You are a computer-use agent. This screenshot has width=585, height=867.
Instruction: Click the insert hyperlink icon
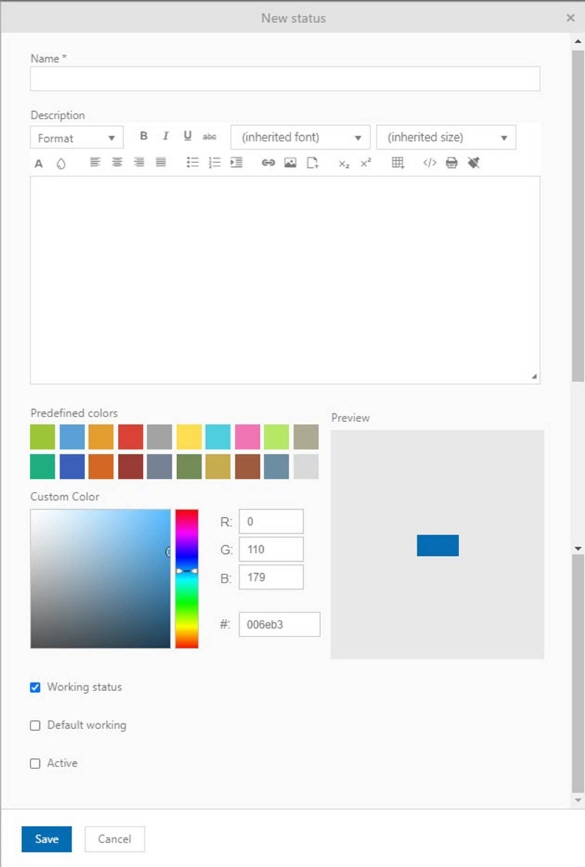click(268, 163)
